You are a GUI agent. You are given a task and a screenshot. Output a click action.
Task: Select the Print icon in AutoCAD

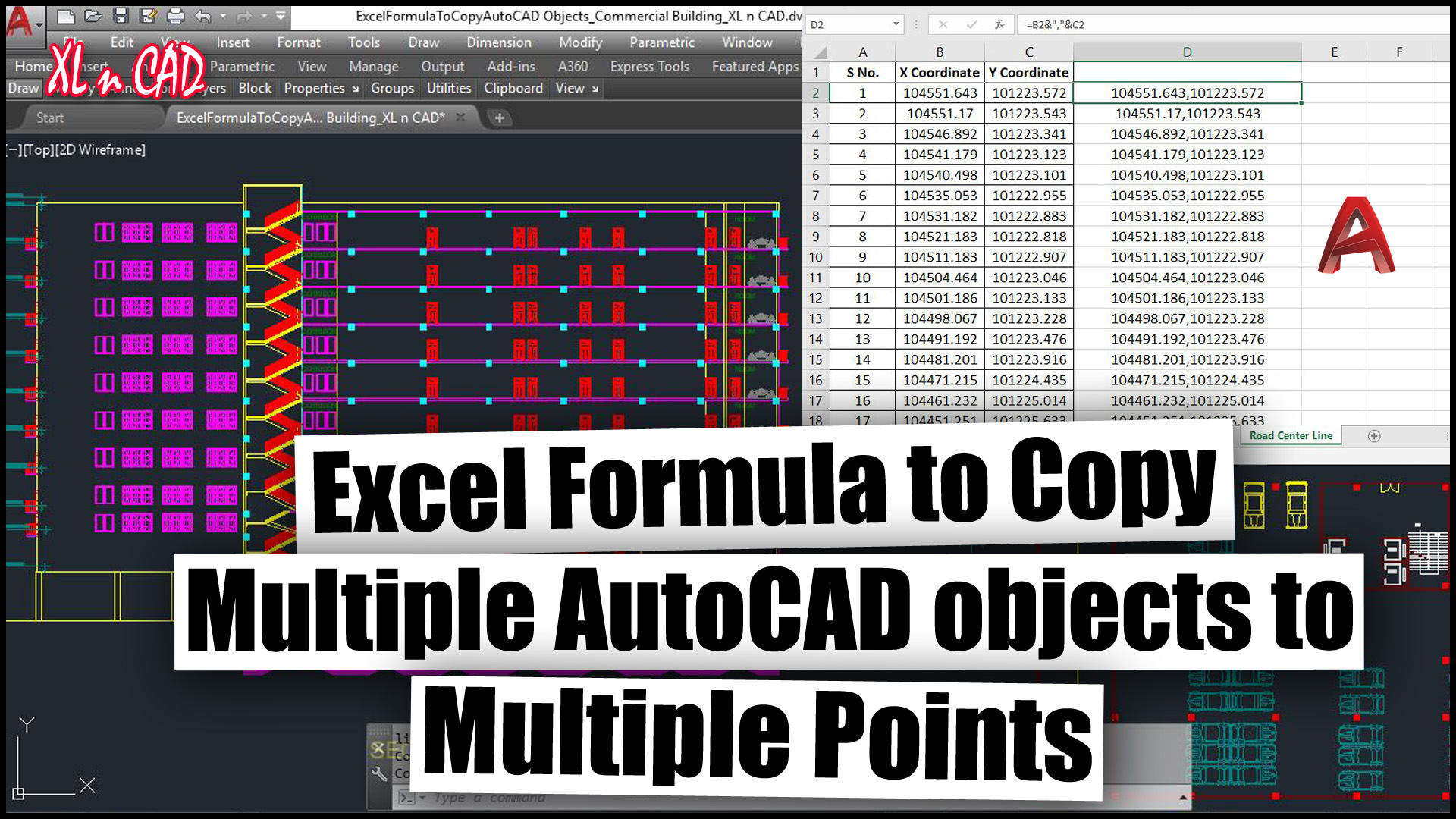click(x=174, y=15)
